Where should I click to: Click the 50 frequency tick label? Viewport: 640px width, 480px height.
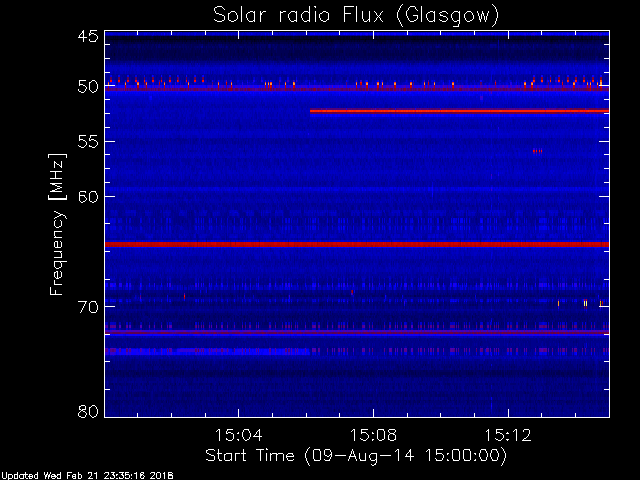[x=88, y=87]
